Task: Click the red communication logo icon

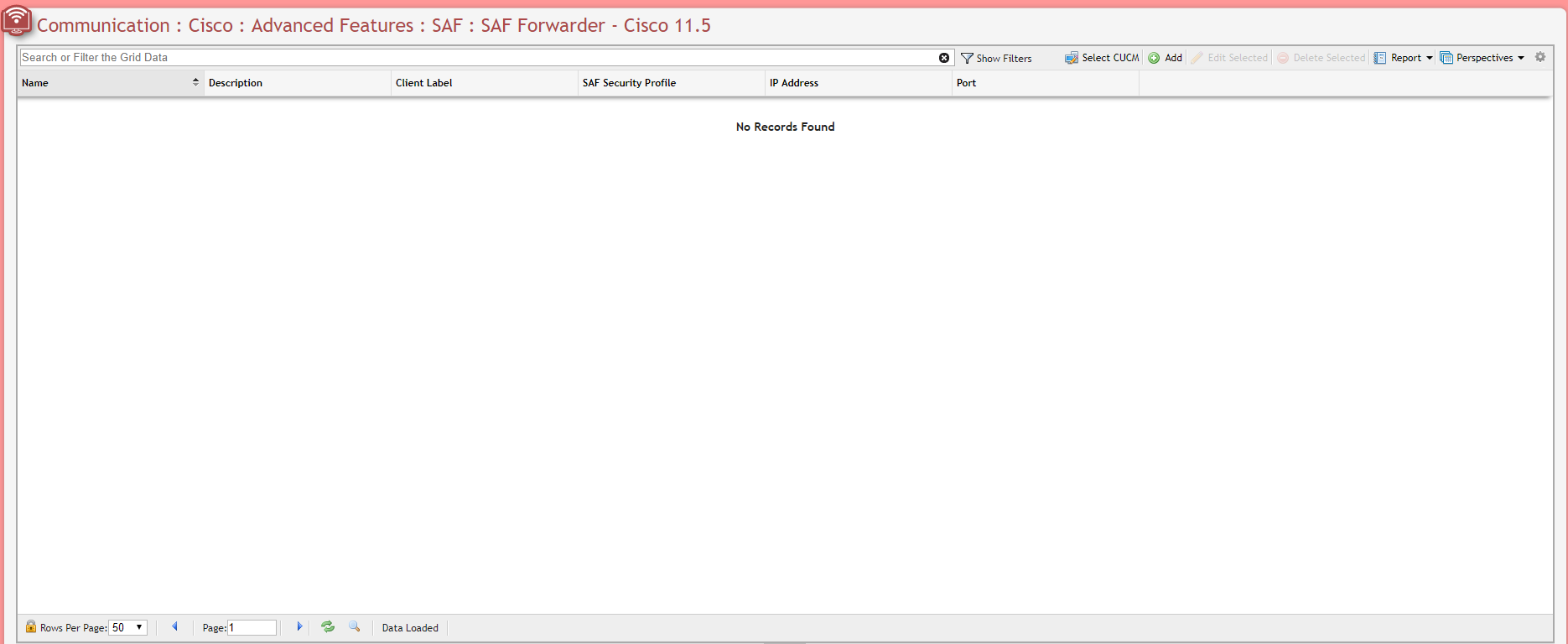Action: click(16, 20)
